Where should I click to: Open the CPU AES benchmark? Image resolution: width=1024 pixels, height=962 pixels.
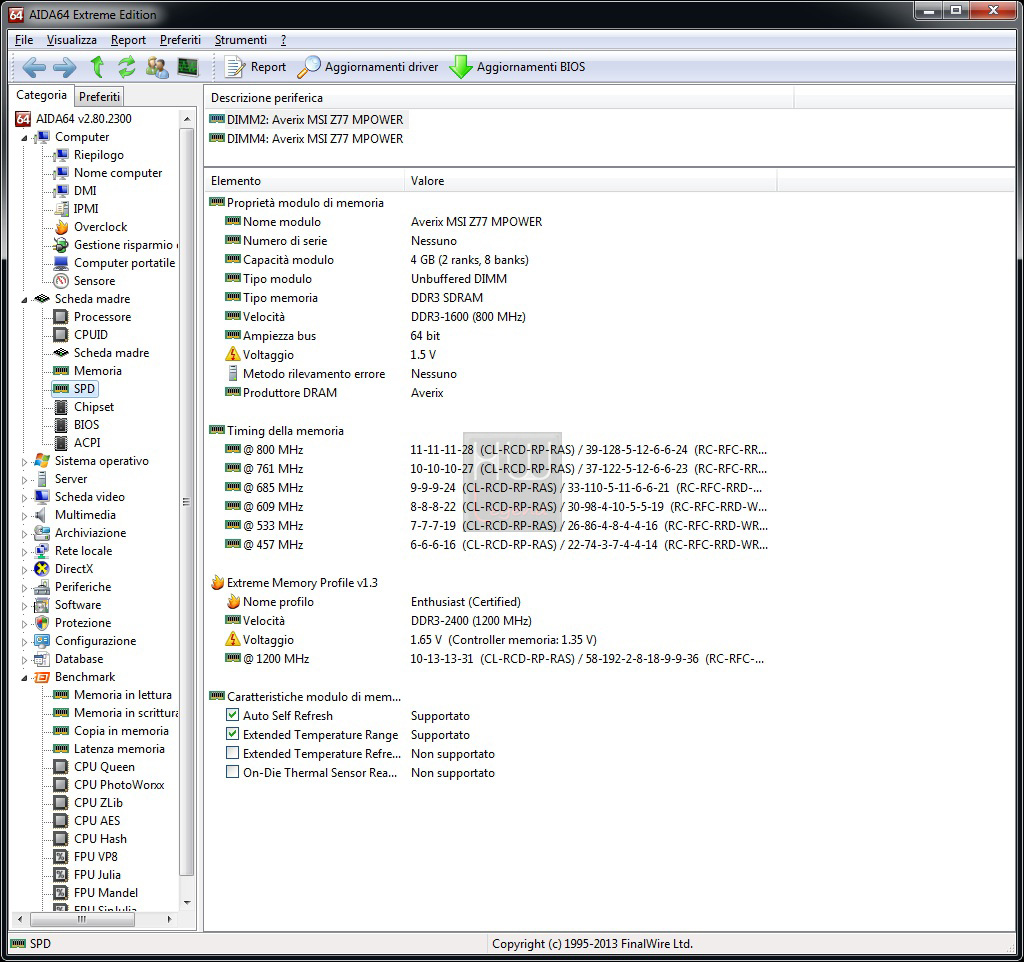97,821
